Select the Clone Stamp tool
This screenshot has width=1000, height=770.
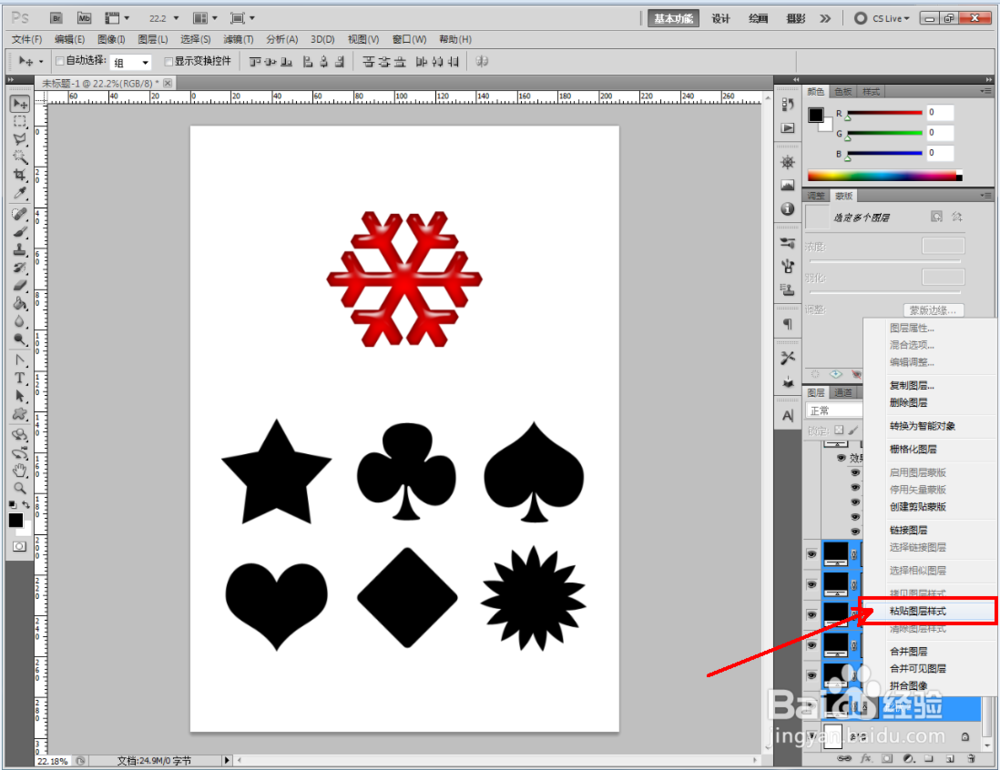click(20, 249)
